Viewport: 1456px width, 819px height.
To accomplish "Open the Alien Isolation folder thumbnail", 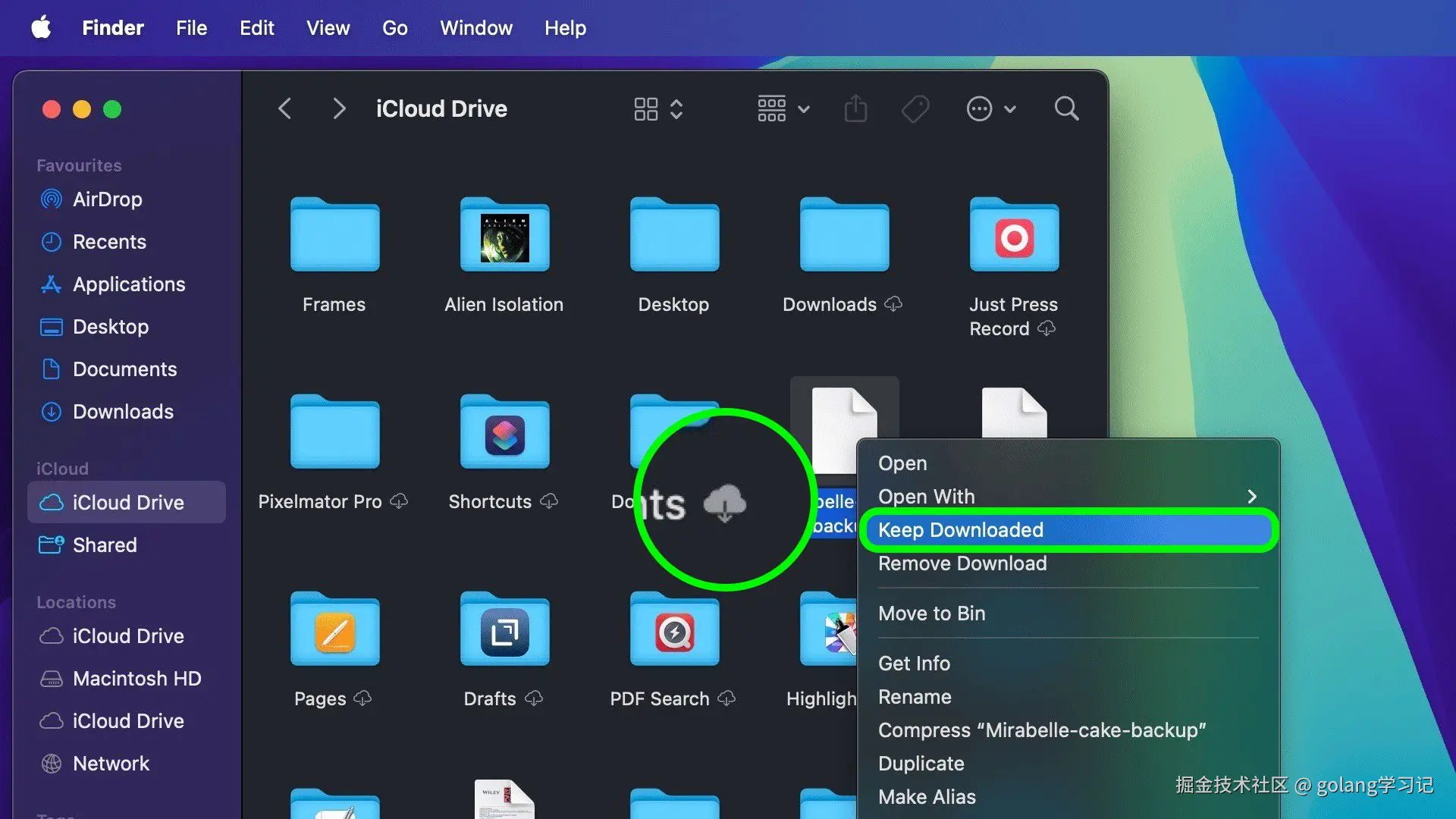I will point(504,235).
